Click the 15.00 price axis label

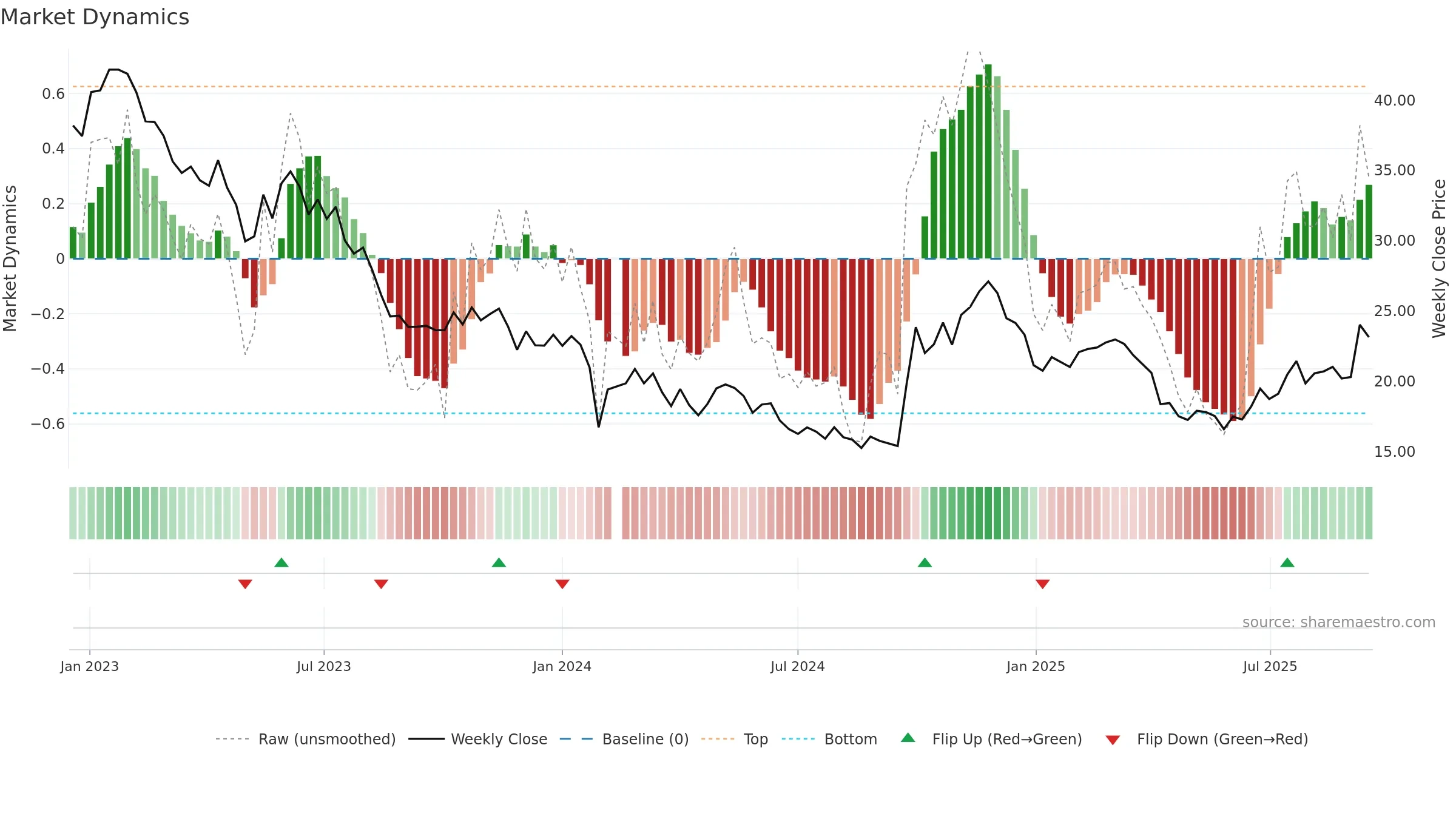1395,452
